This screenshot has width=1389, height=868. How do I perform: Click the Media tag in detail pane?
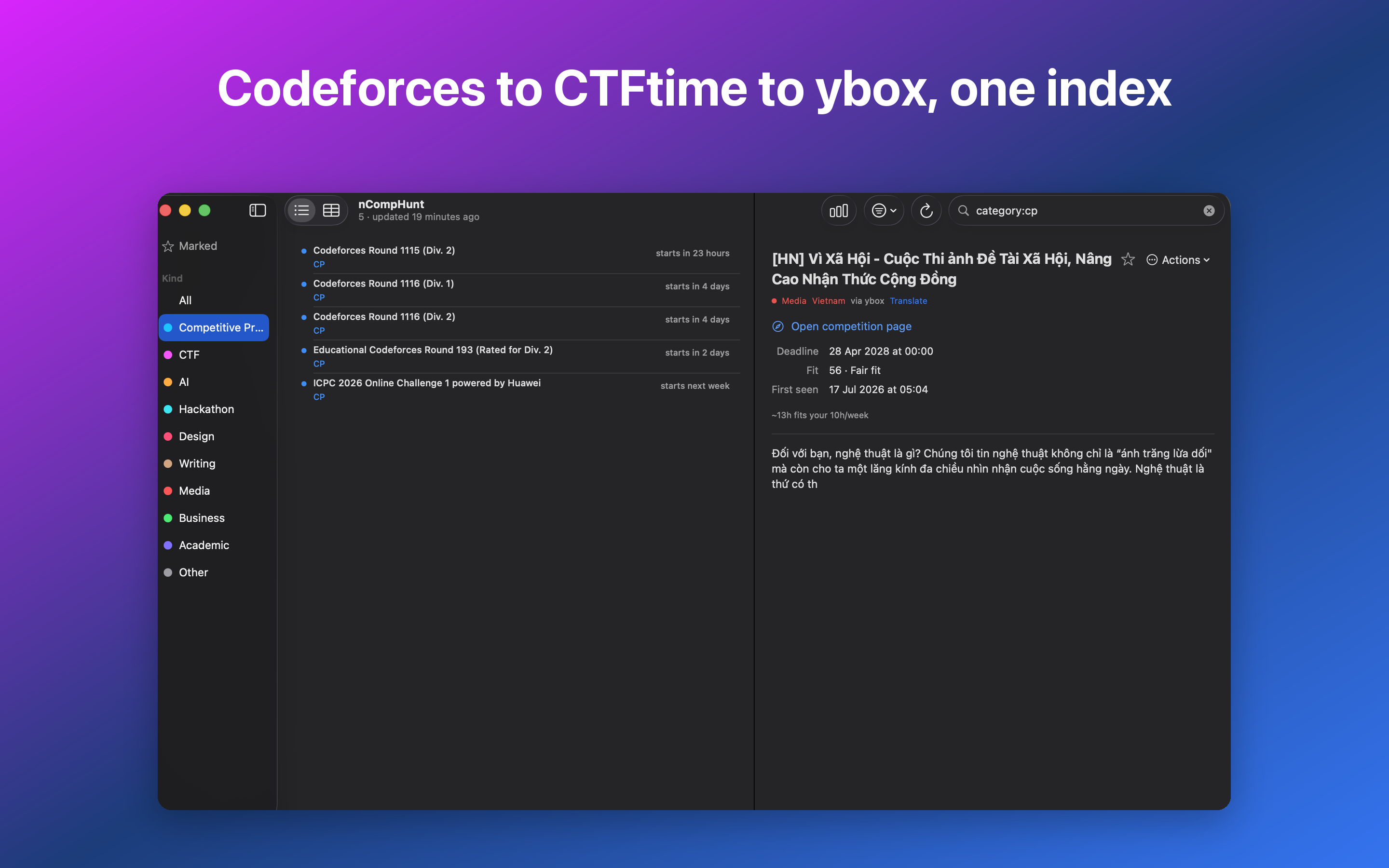pos(793,301)
